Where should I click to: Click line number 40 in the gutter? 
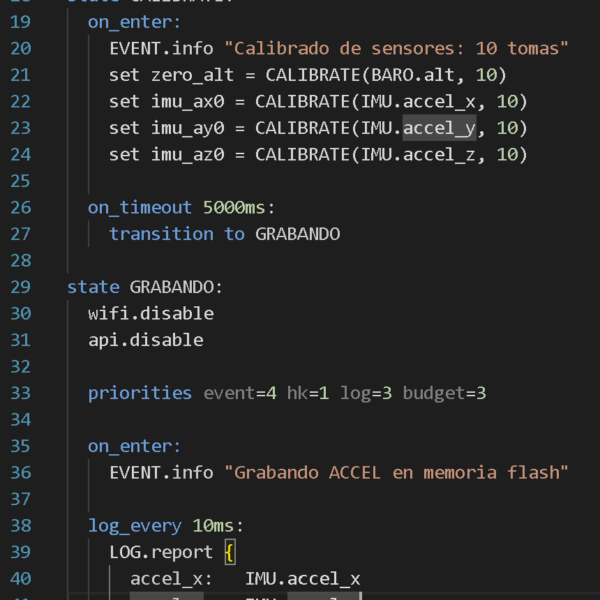pyautogui.click(x=20, y=579)
